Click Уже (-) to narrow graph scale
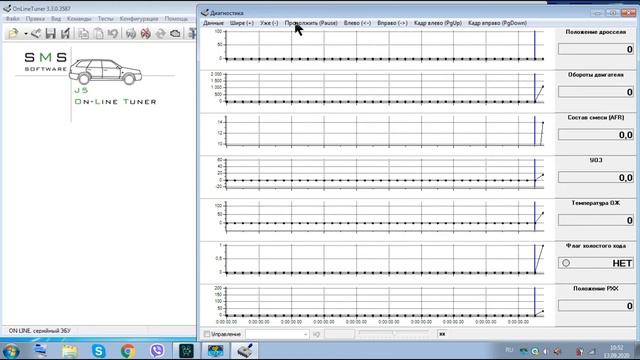 (x=269, y=23)
